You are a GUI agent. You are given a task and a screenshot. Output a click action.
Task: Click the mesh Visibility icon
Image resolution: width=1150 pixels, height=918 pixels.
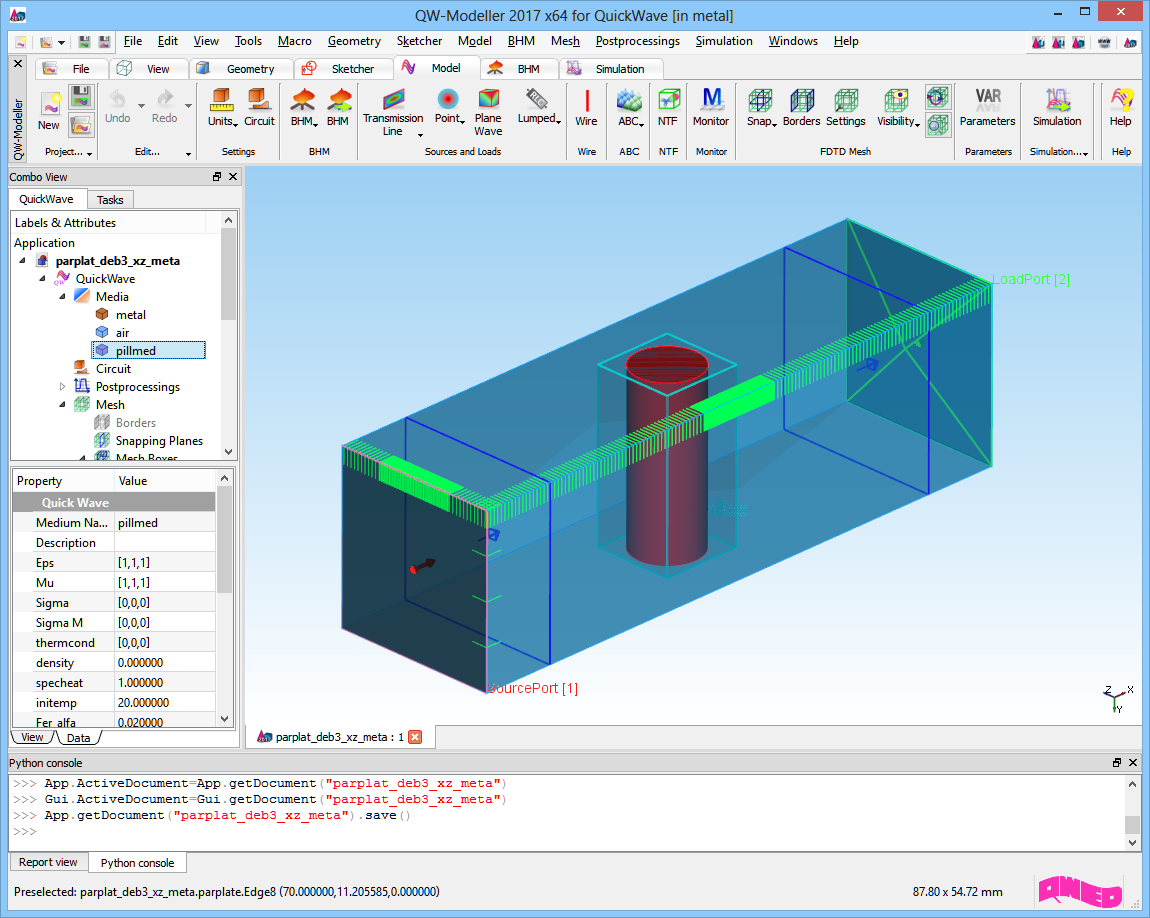(897, 107)
